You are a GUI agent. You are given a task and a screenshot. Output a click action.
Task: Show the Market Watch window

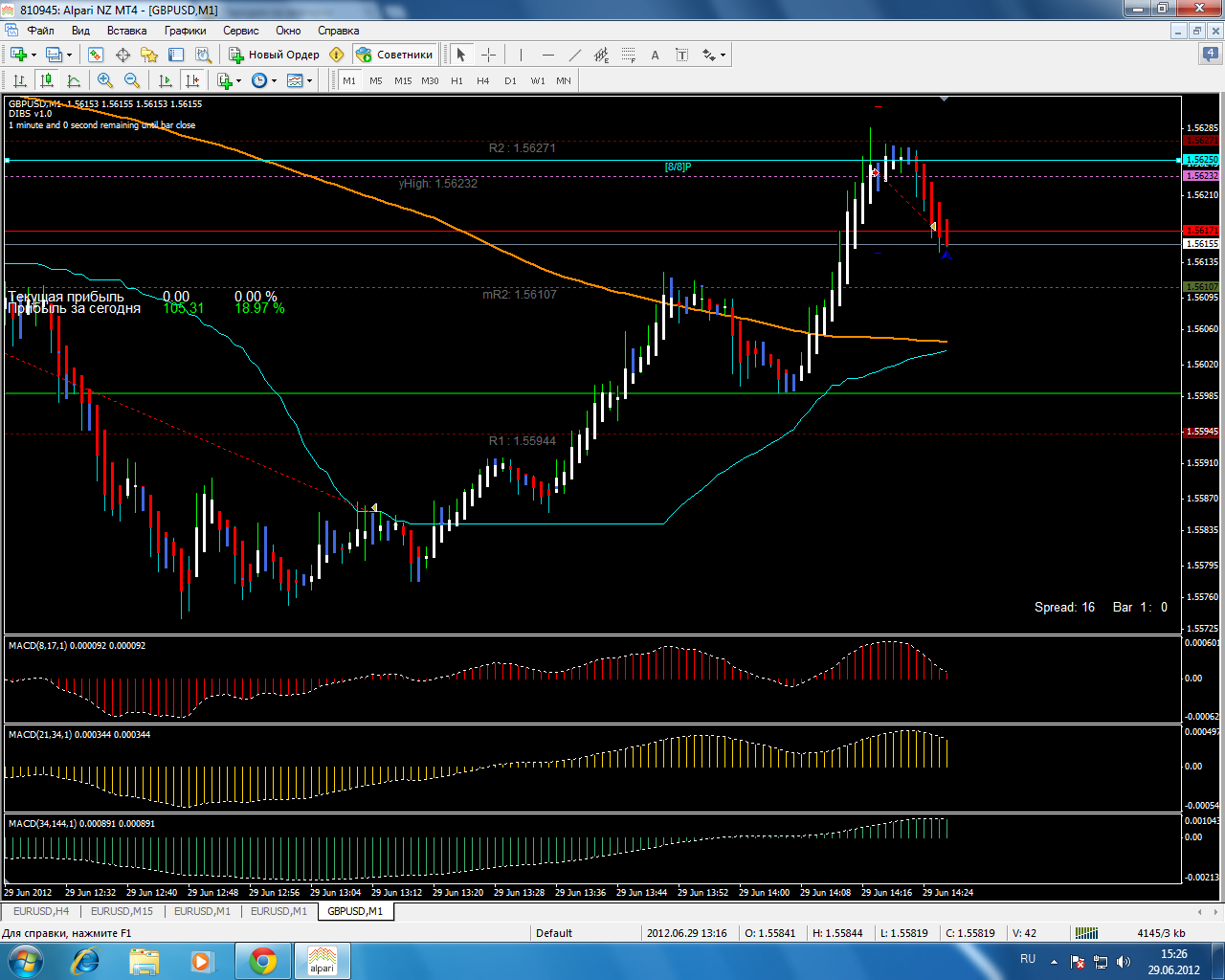(96, 55)
